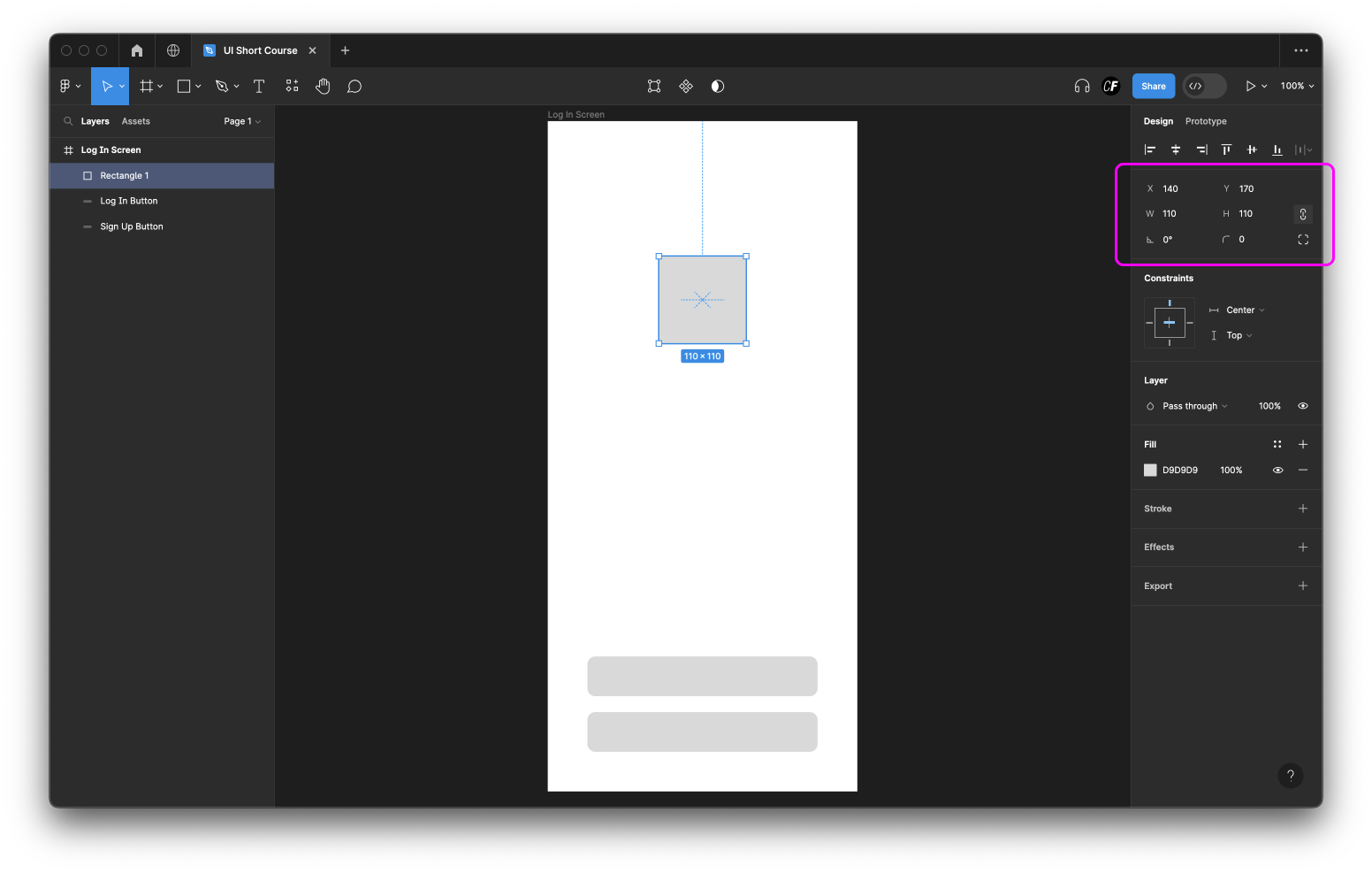
Task: Open the Pass through blend mode dropdown
Action: tap(1195, 406)
